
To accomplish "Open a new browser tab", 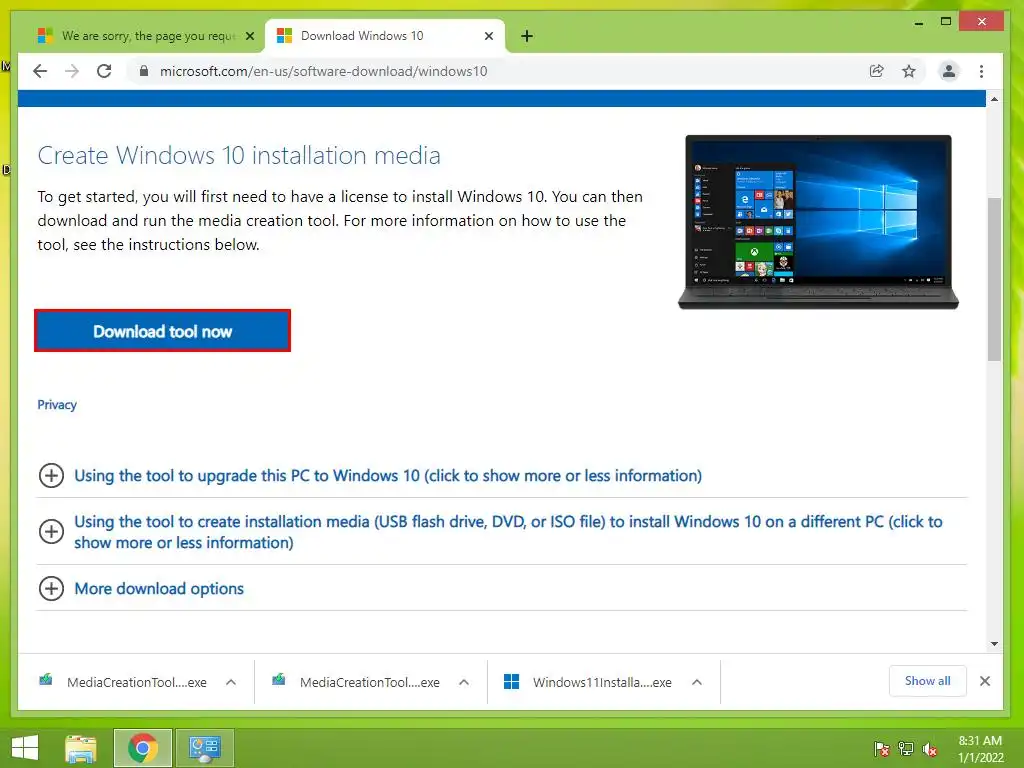I will pyautogui.click(x=527, y=36).
